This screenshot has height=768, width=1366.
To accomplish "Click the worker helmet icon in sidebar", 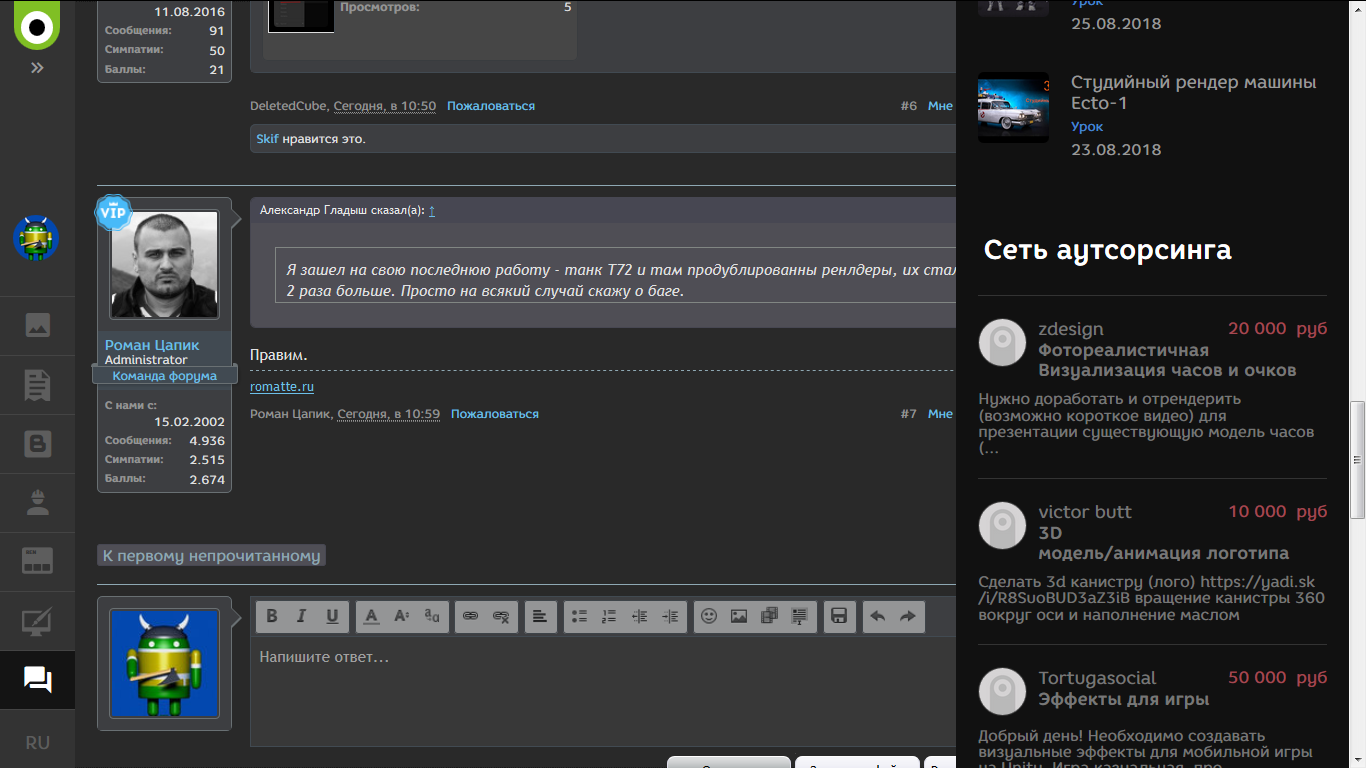I will (37, 503).
